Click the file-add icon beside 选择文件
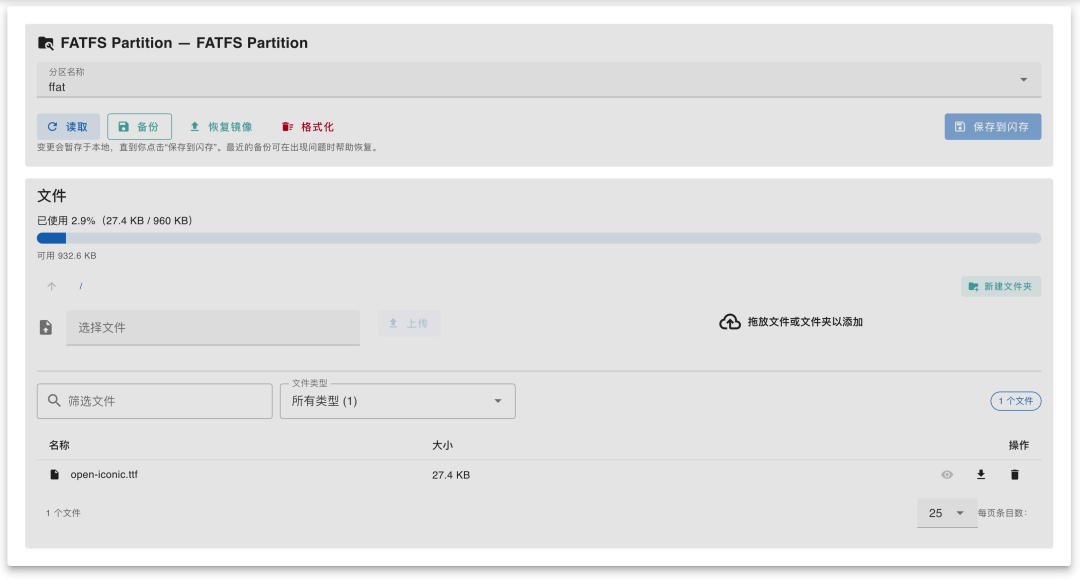The height and width of the screenshot is (579, 1080). pos(46,327)
